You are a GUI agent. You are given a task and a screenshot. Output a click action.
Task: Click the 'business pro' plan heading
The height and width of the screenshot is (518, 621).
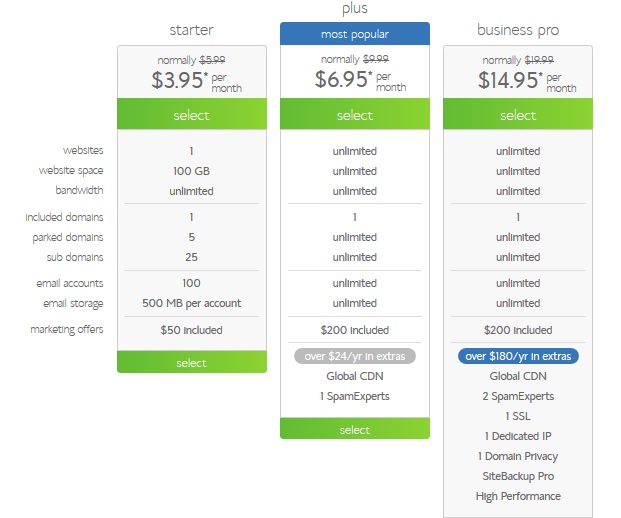pyautogui.click(x=518, y=30)
